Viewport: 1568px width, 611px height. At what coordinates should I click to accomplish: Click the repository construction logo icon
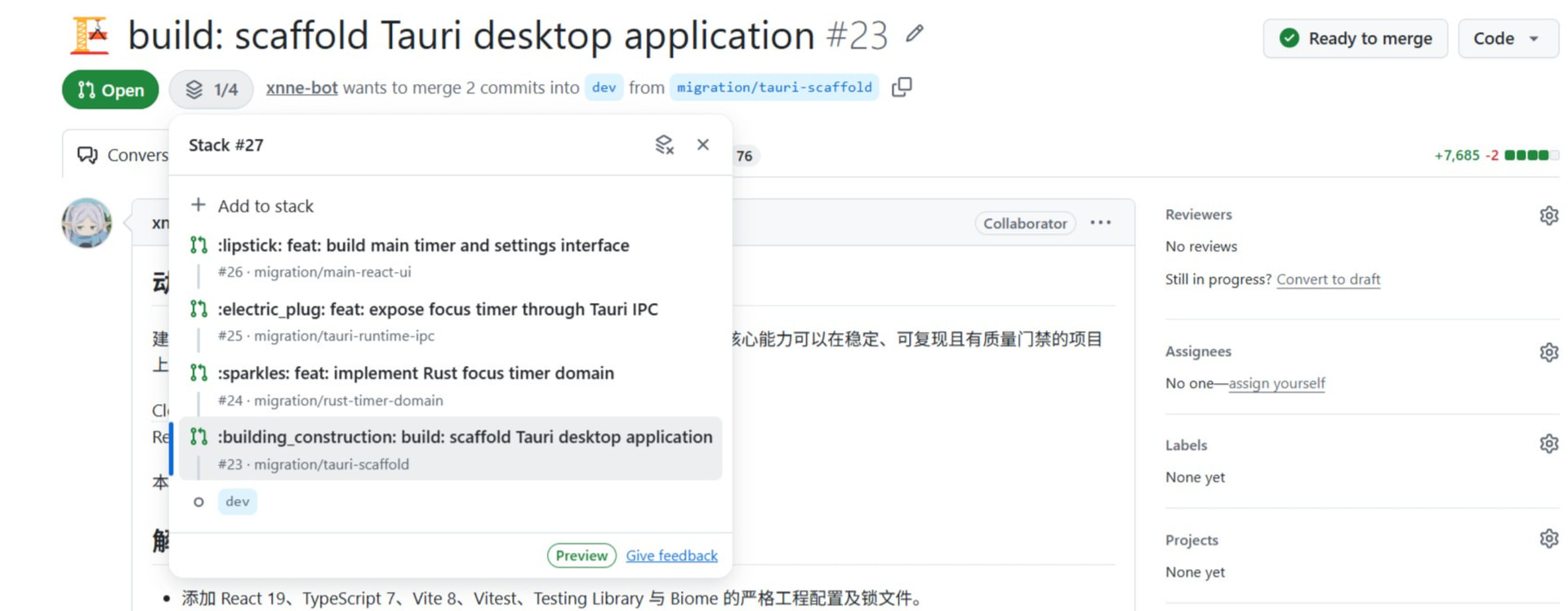point(90,36)
